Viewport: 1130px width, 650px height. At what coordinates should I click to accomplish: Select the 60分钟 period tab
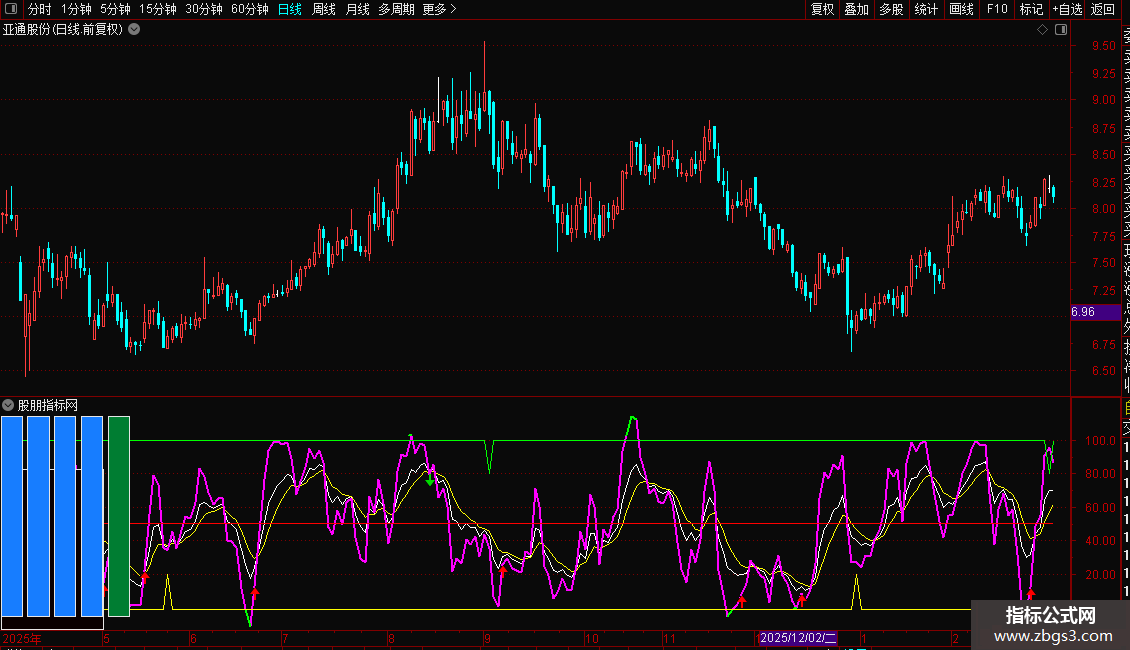pos(249,9)
